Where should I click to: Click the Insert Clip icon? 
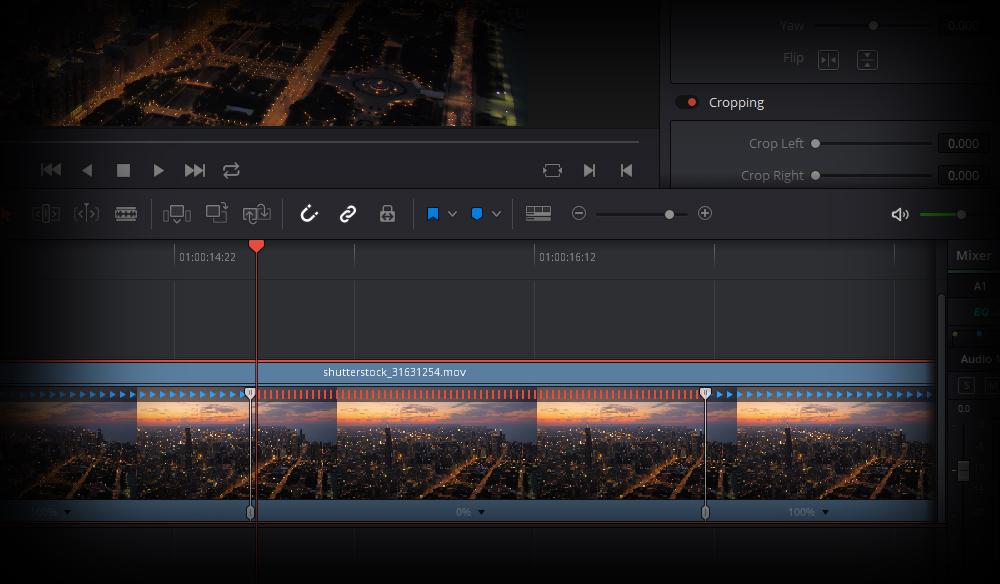click(177, 213)
